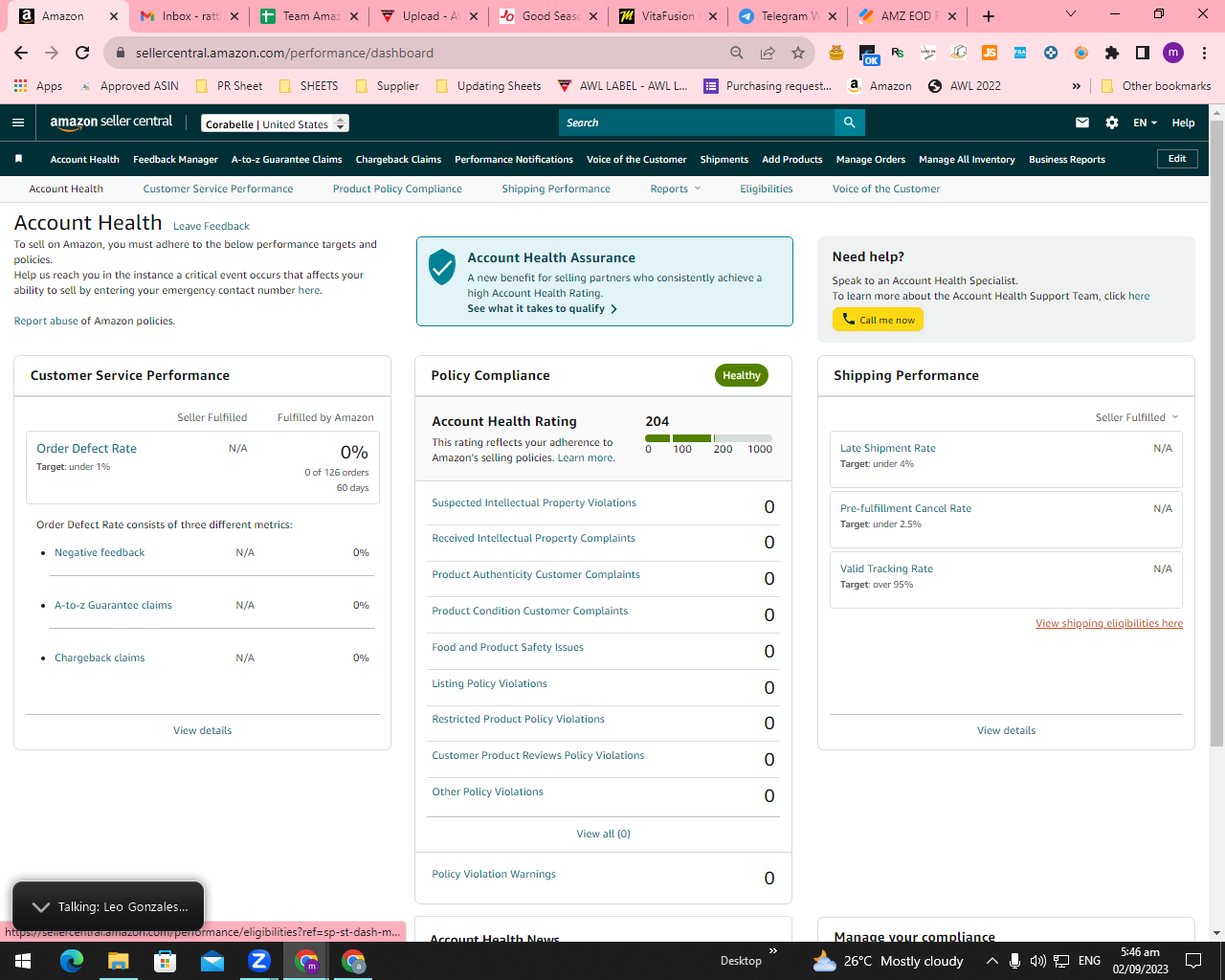
Task: Switch to the VitaFusion browser tab
Action: coord(667,16)
